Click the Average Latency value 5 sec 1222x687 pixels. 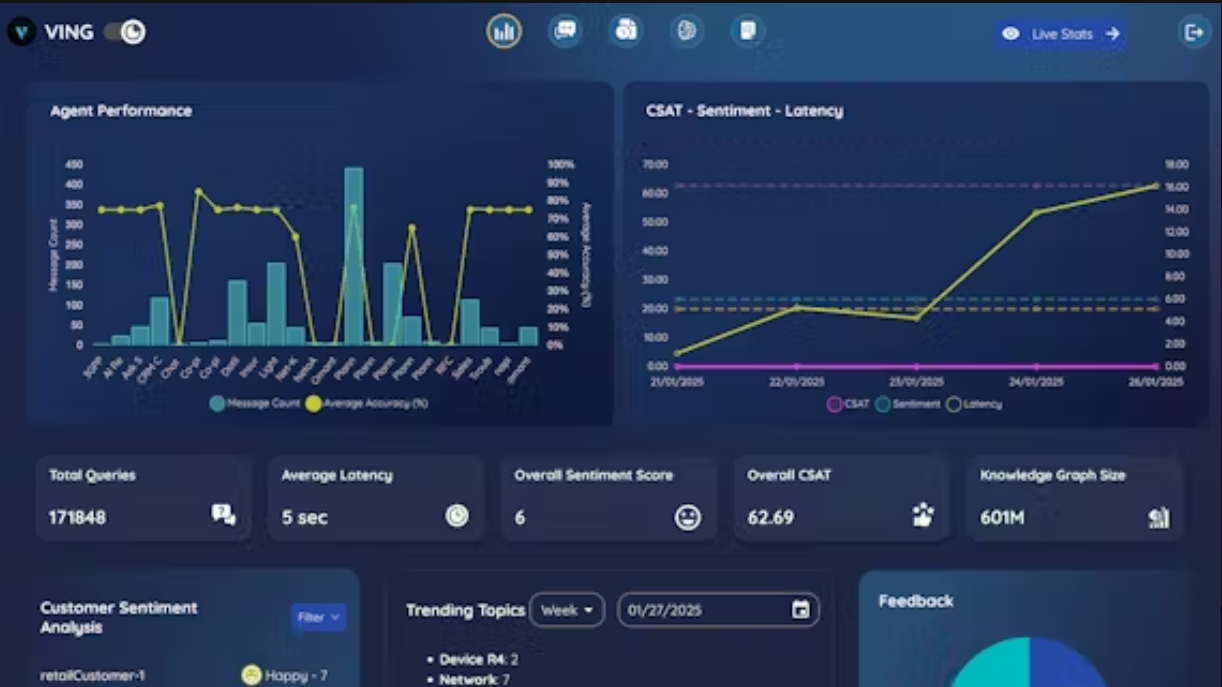[304, 518]
